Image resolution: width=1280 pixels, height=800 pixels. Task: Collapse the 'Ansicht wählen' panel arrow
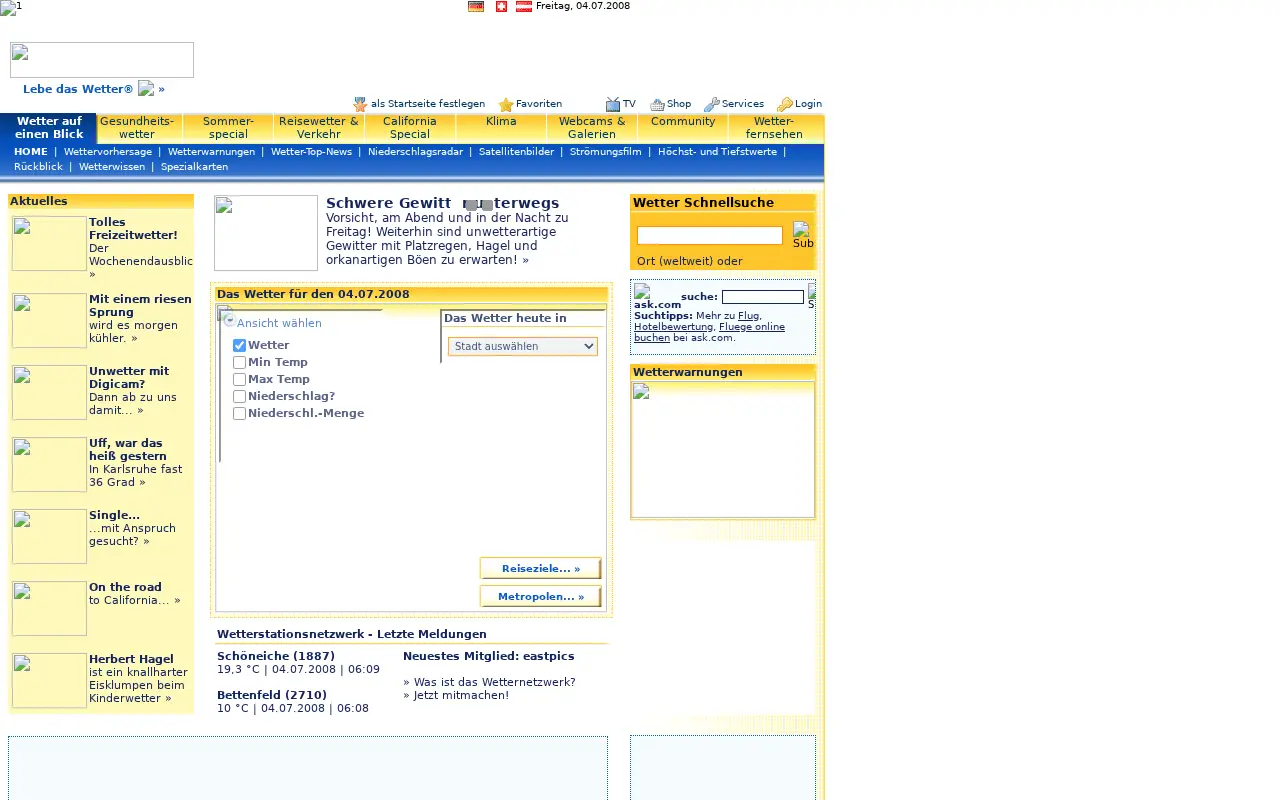coord(229,320)
